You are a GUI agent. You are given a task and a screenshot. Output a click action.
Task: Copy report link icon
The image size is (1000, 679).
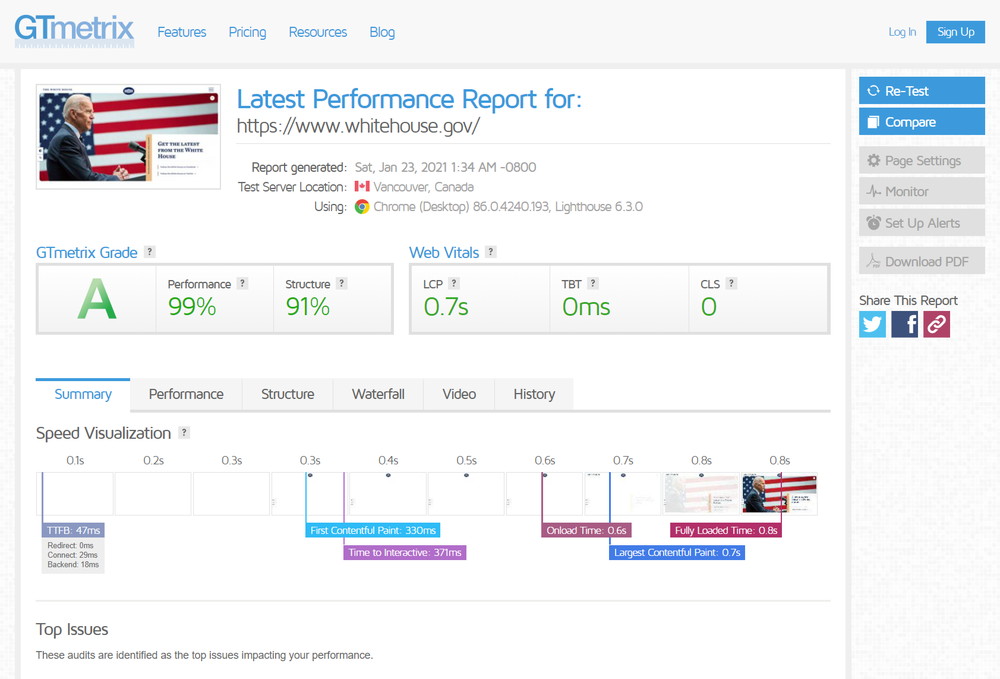point(936,325)
